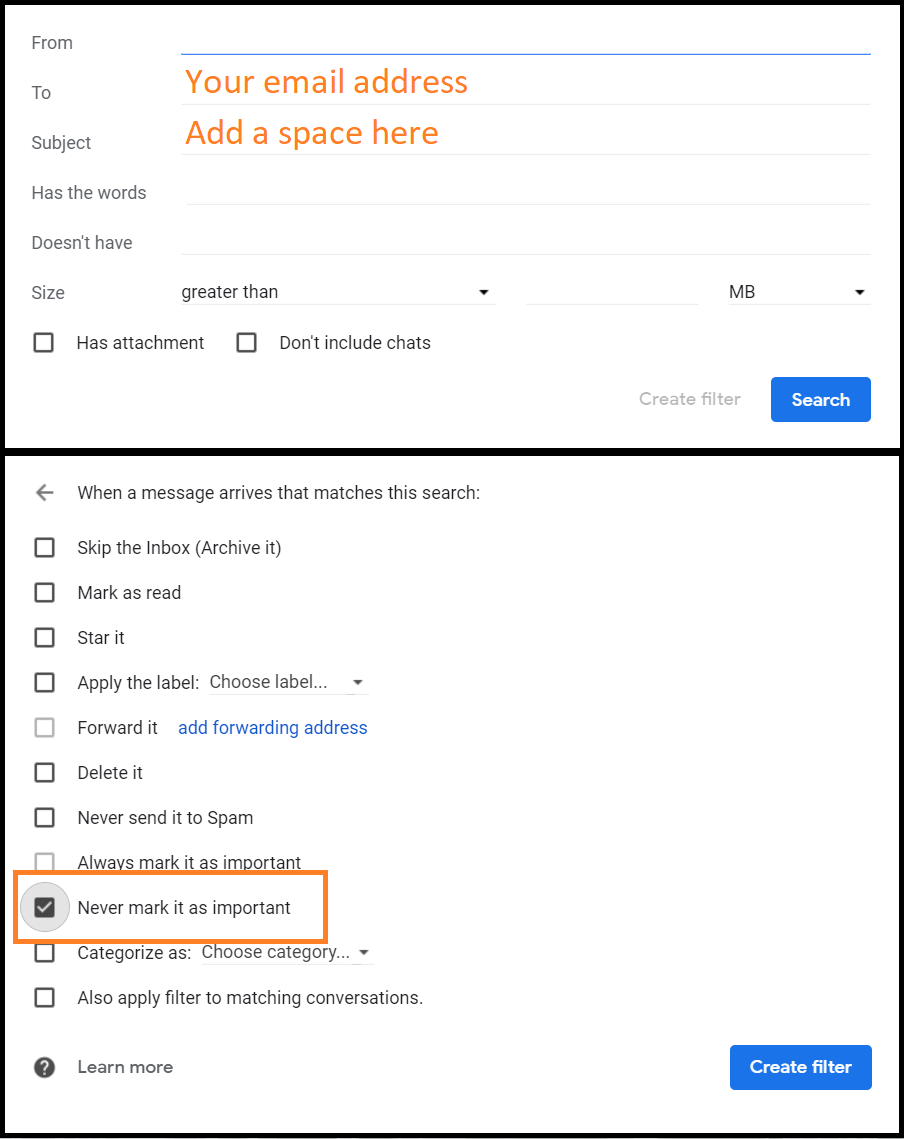Open the Choose label dropdown
The width and height of the screenshot is (904, 1139).
(x=286, y=683)
